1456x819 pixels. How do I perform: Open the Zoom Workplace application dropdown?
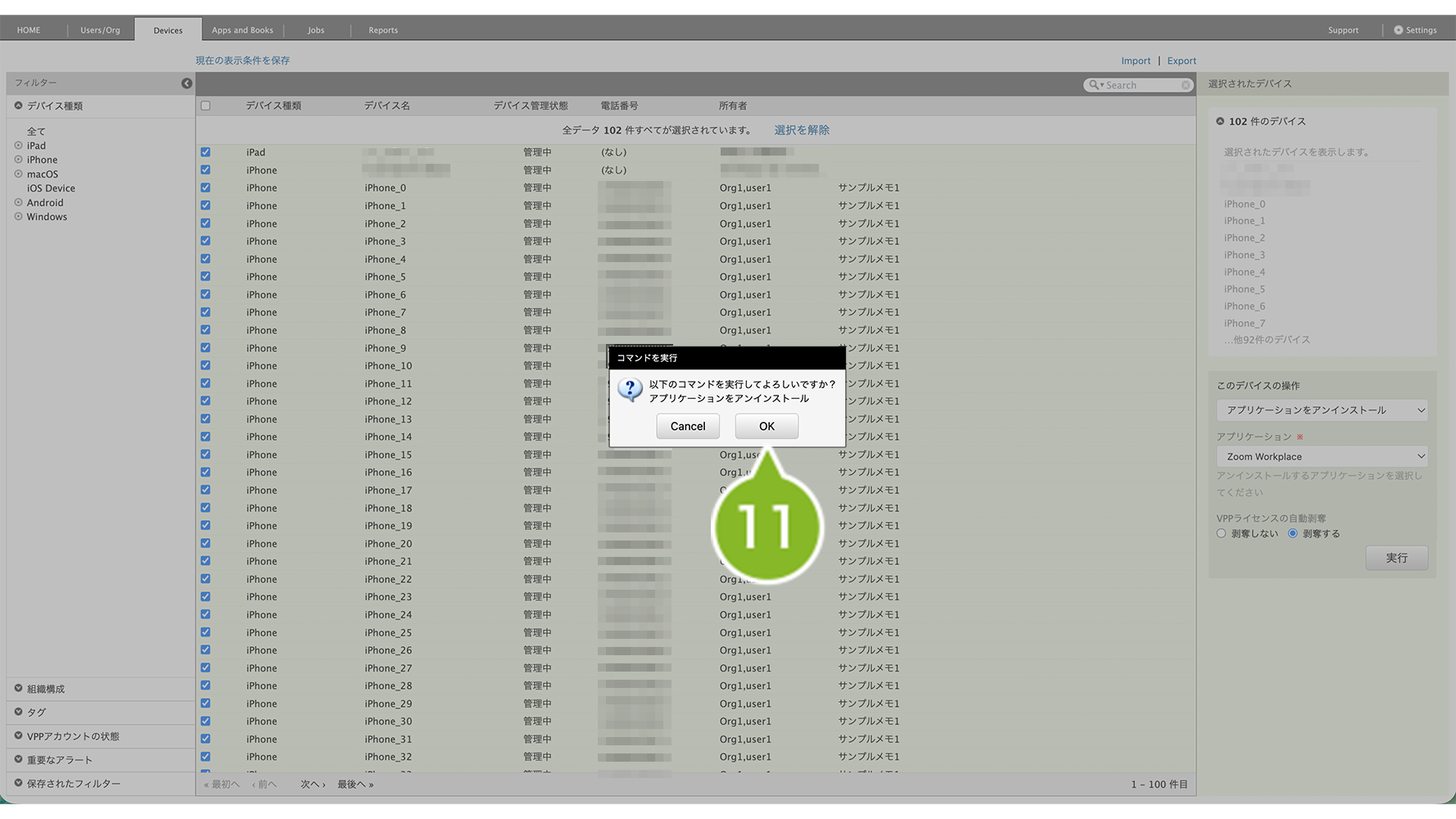click(x=1322, y=457)
